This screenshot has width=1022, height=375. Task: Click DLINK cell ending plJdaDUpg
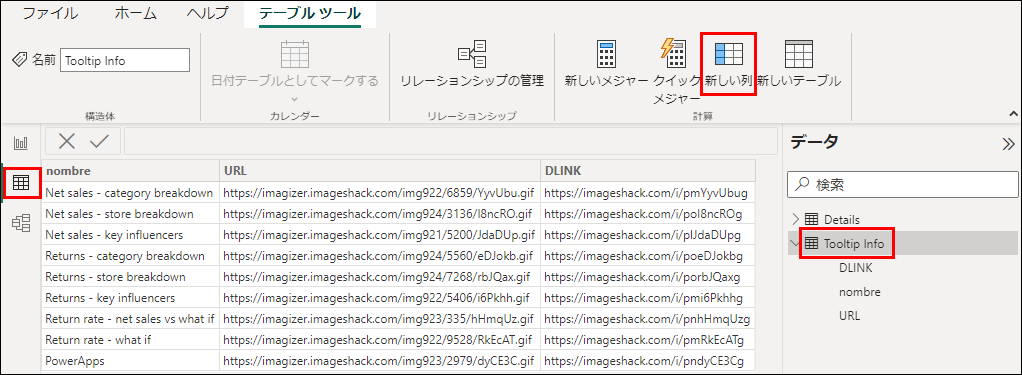pos(648,234)
